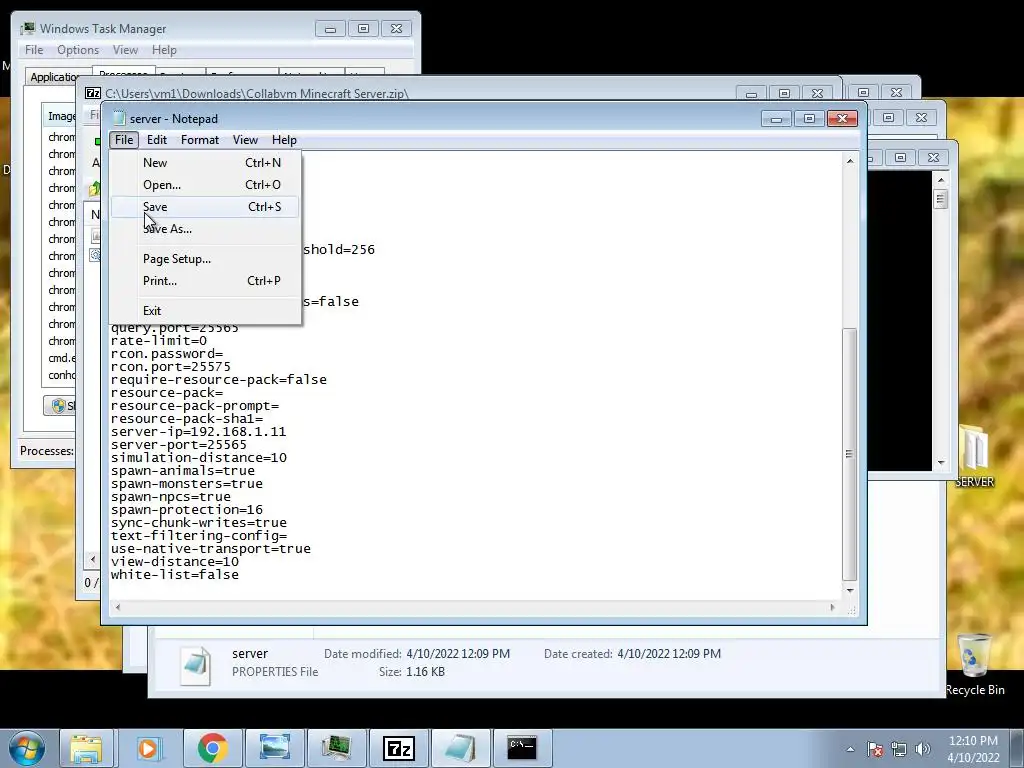This screenshot has height=768, width=1024.
Task: Click Image Name column header in Task Manager
Action: (x=60, y=116)
